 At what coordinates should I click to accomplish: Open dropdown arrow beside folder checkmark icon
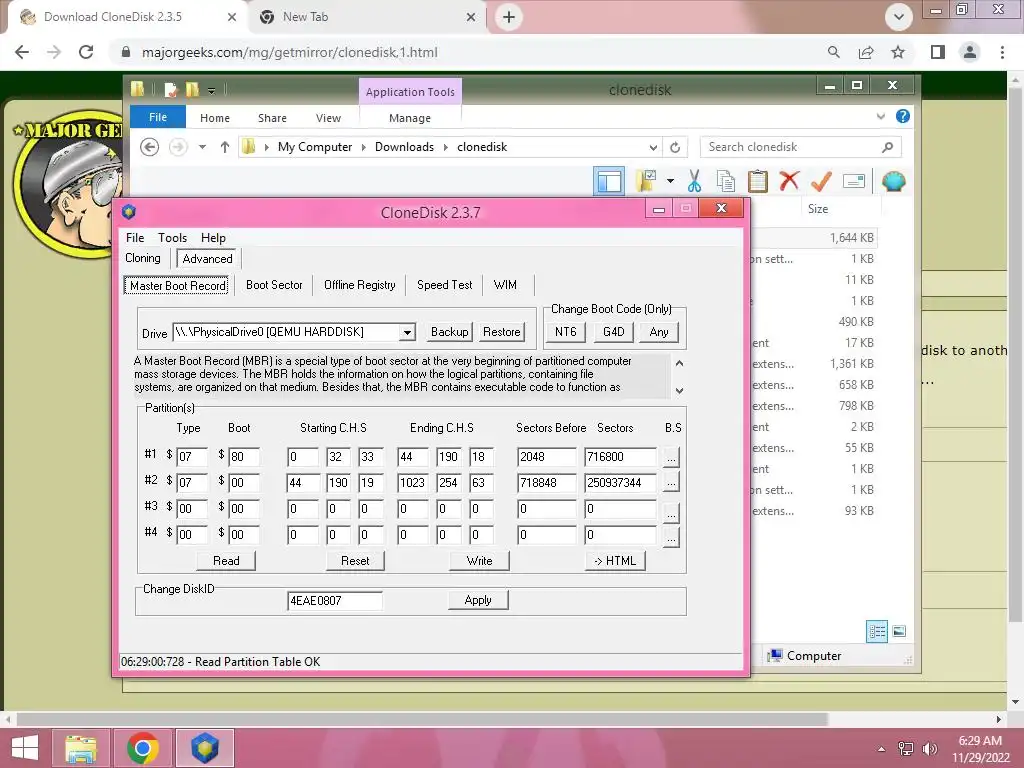pos(670,181)
